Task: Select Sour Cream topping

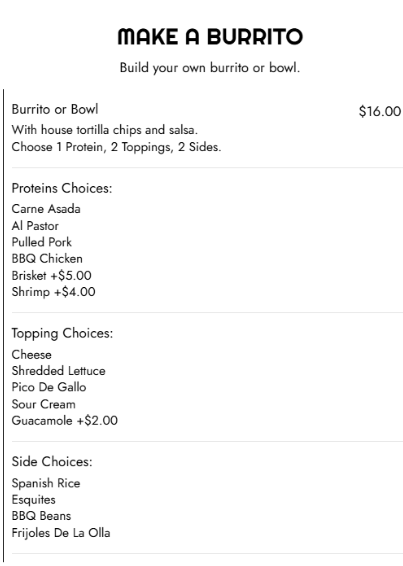Action: [43, 404]
